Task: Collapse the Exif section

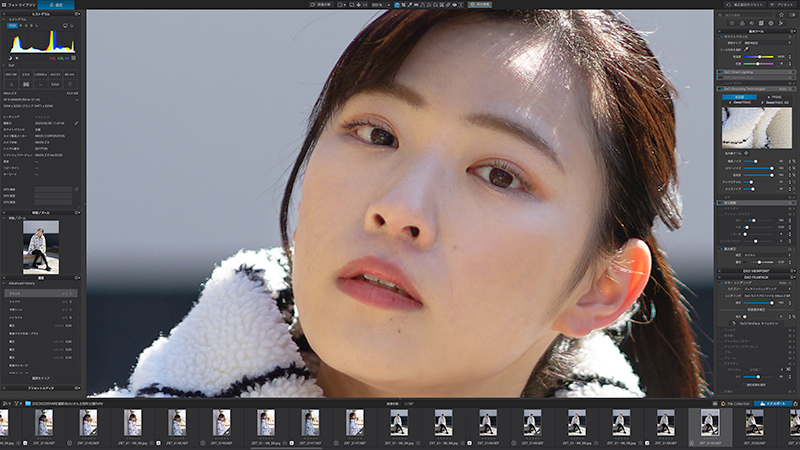Action: (4, 65)
